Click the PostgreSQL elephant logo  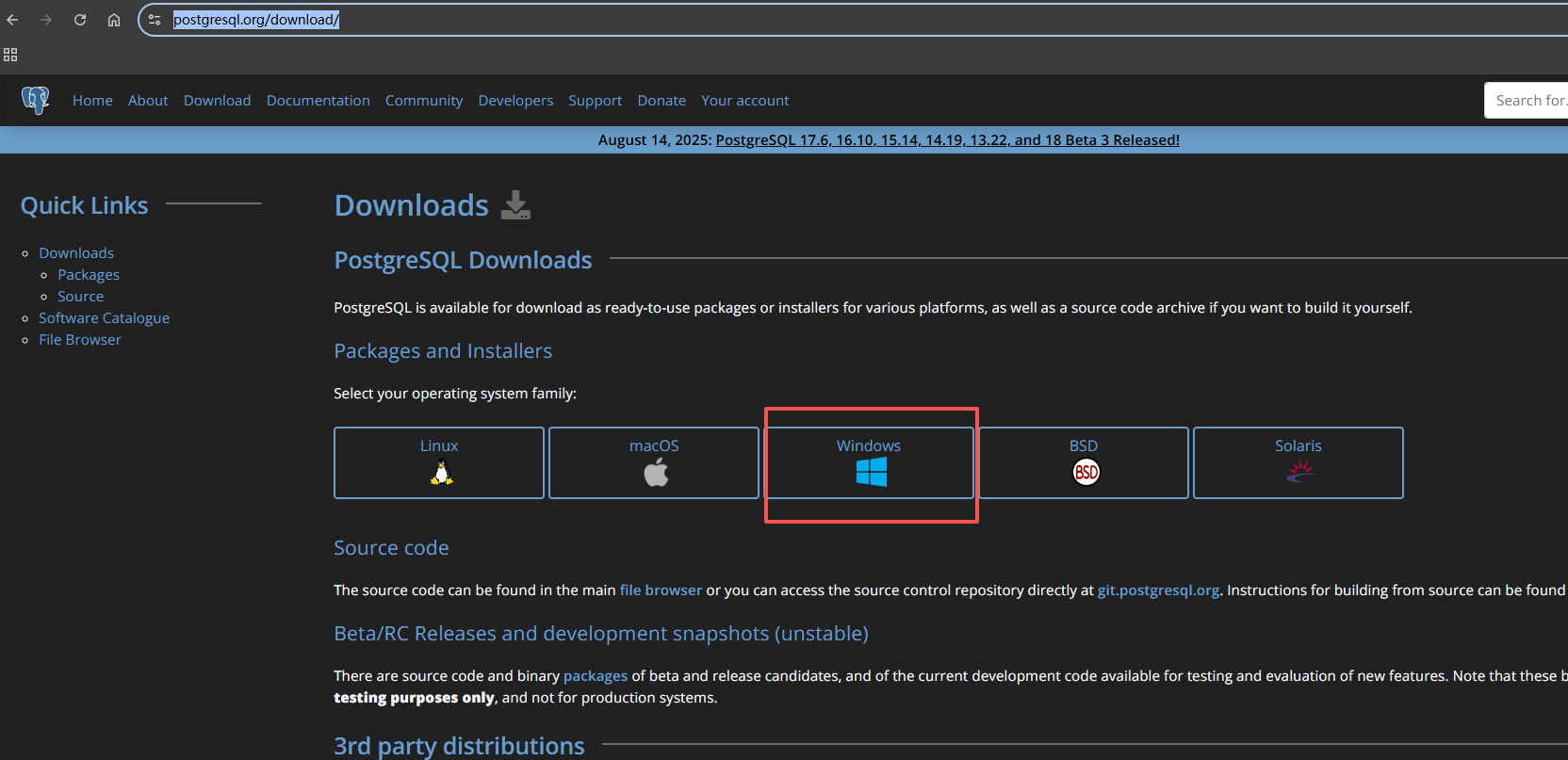[x=36, y=100]
